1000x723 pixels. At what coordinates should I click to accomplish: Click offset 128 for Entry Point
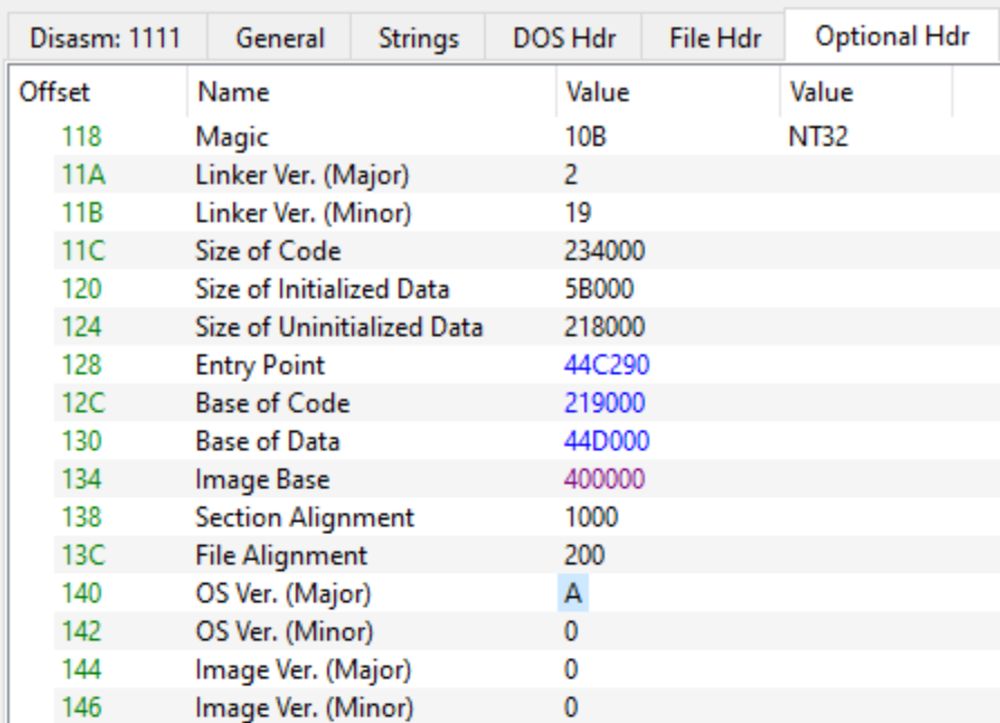(x=82, y=365)
